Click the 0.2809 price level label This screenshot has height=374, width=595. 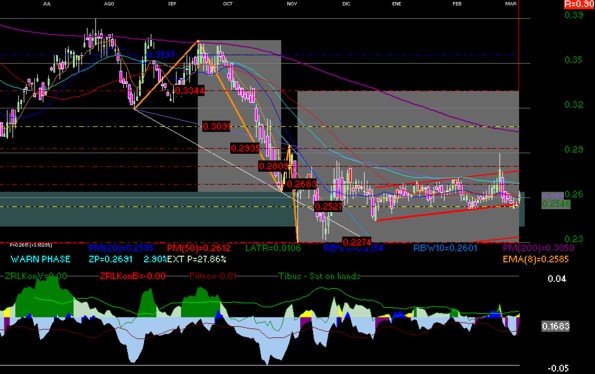click(273, 166)
